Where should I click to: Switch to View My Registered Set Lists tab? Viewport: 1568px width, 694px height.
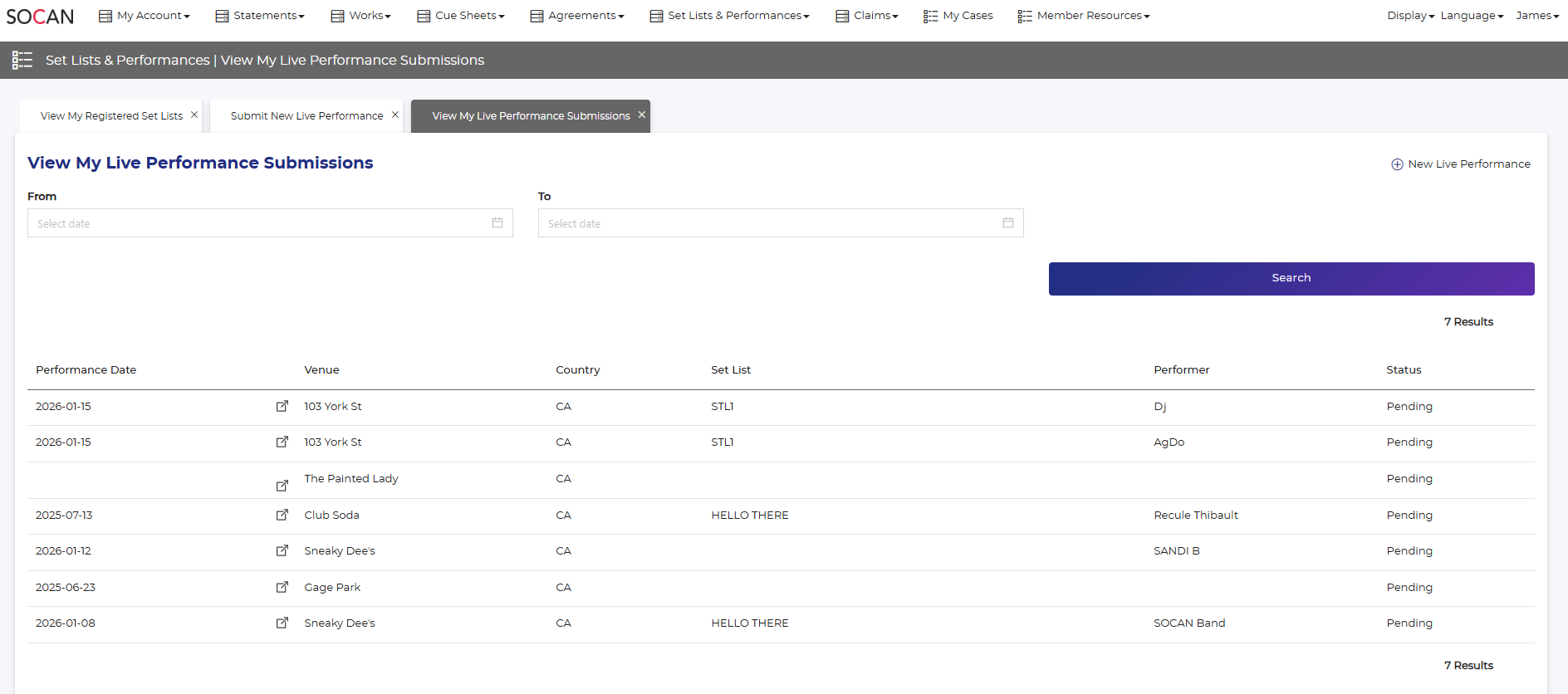coord(111,116)
